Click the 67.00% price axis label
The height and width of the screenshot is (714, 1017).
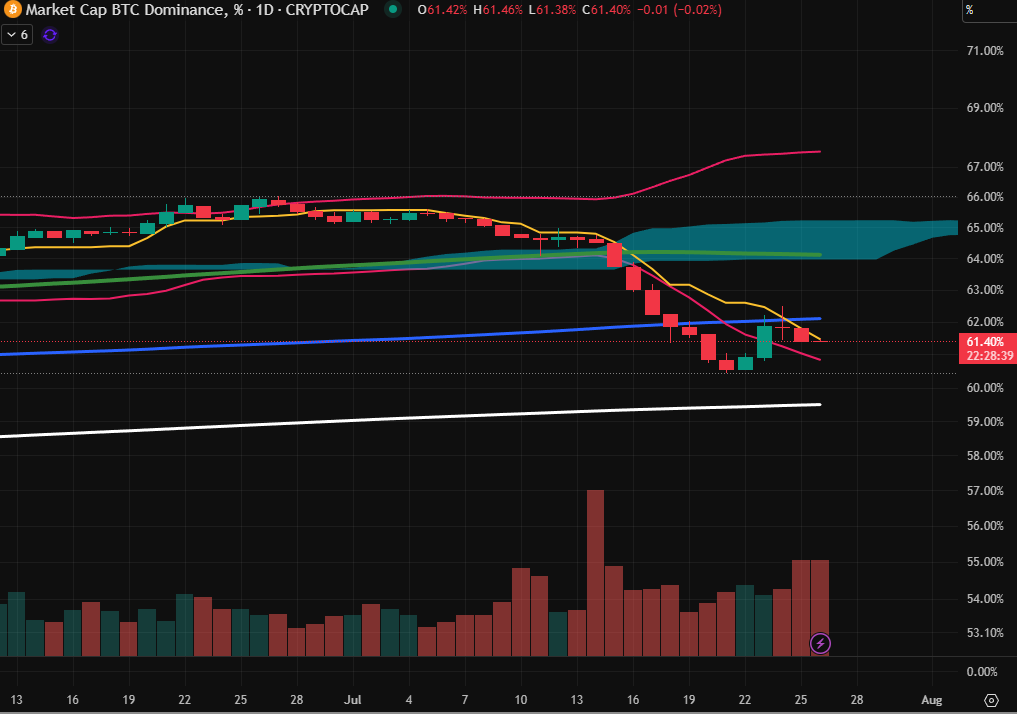(985, 167)
